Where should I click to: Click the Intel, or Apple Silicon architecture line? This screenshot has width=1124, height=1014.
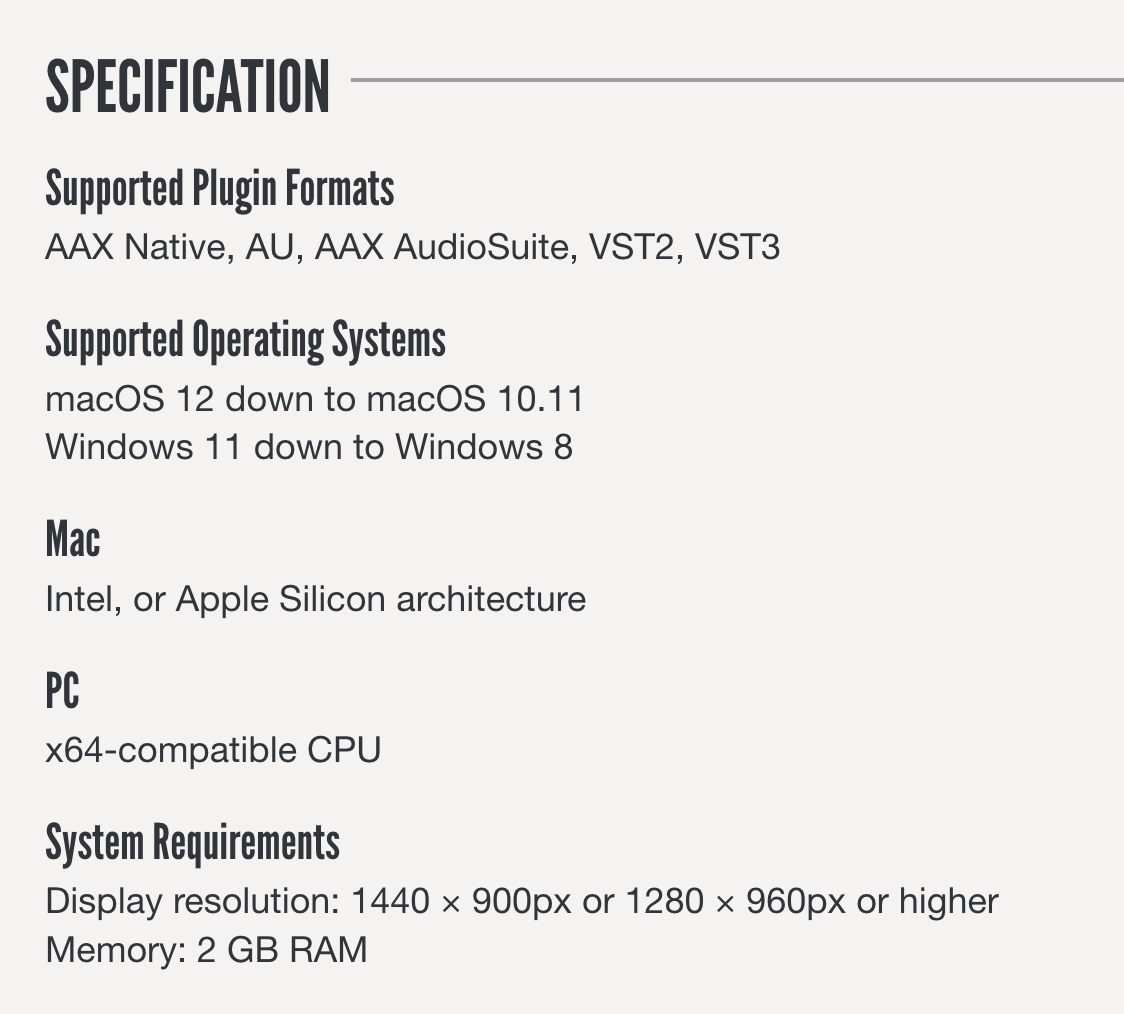[315, 599]
